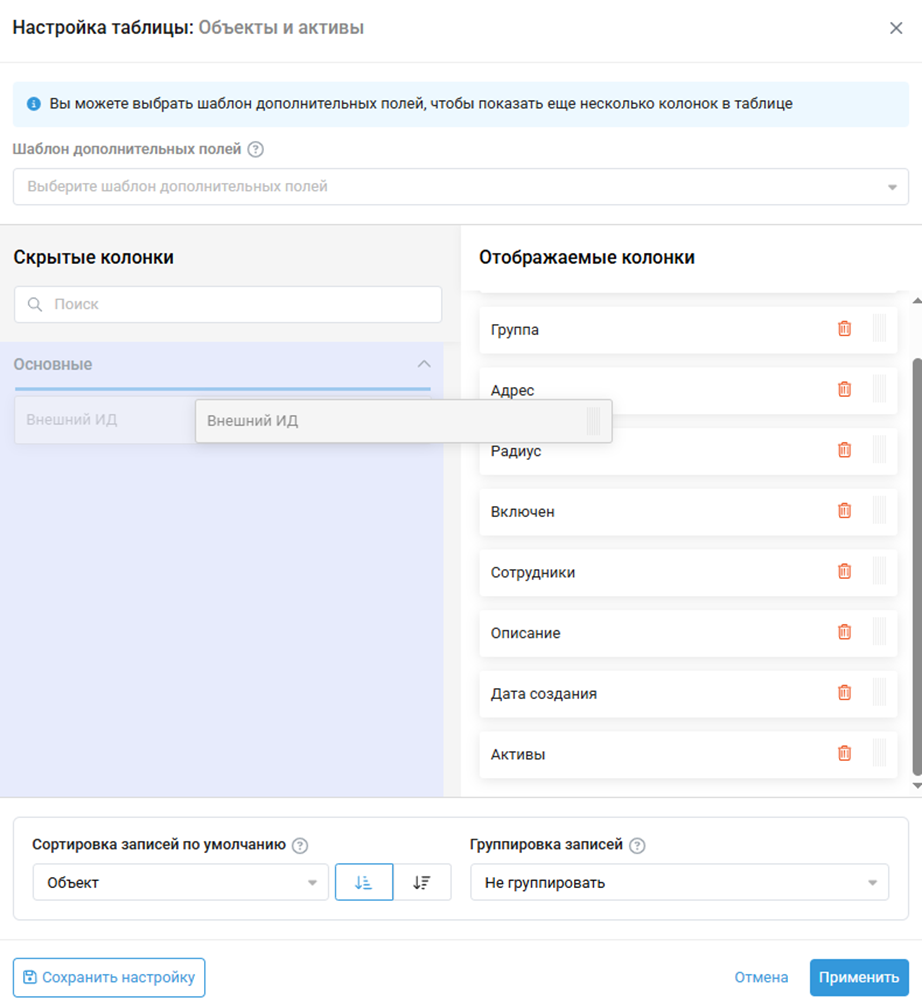Delete the Активы column with trash icon
The width and height of the screenshot is (922, 1008).
pos(844,754)
